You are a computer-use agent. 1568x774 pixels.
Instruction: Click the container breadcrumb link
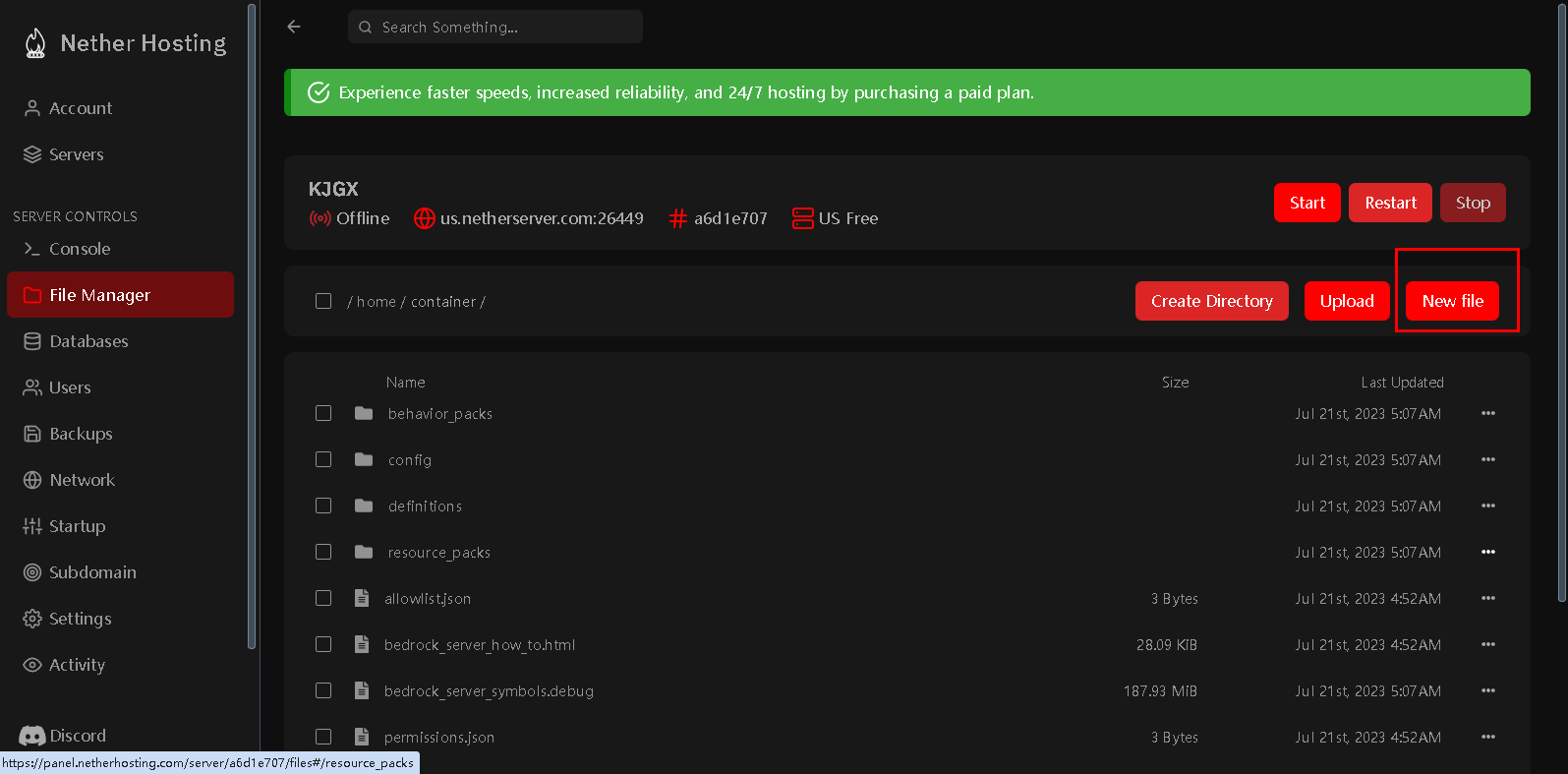[x=443, y=302]
